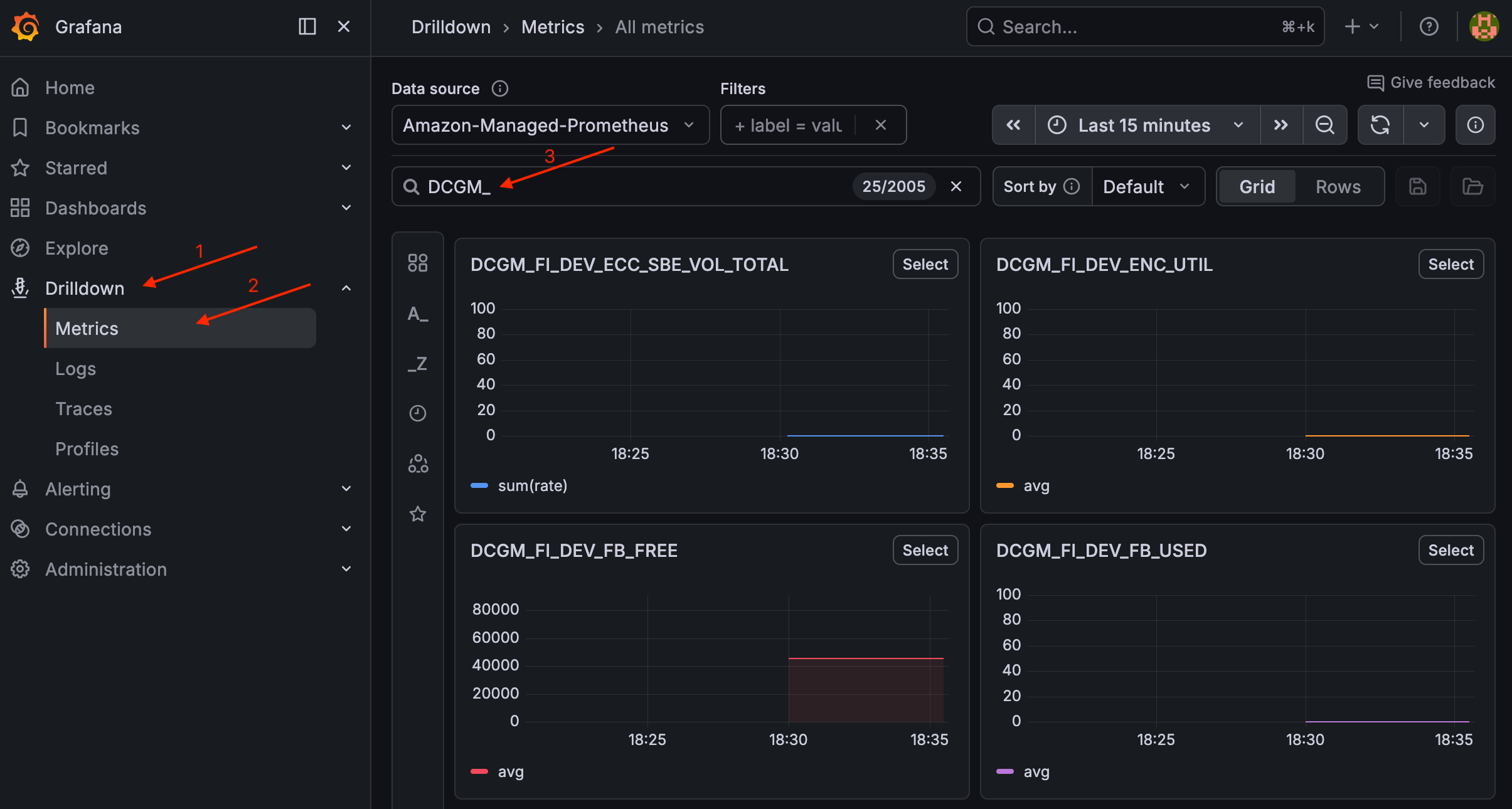This screenshot has height=809, width=1512.
Task: Select the DCGM_FI_DEV_ECC_SBE_VOL_TOTAL metric
Action: pyautogui.click(x=925, y=264)
